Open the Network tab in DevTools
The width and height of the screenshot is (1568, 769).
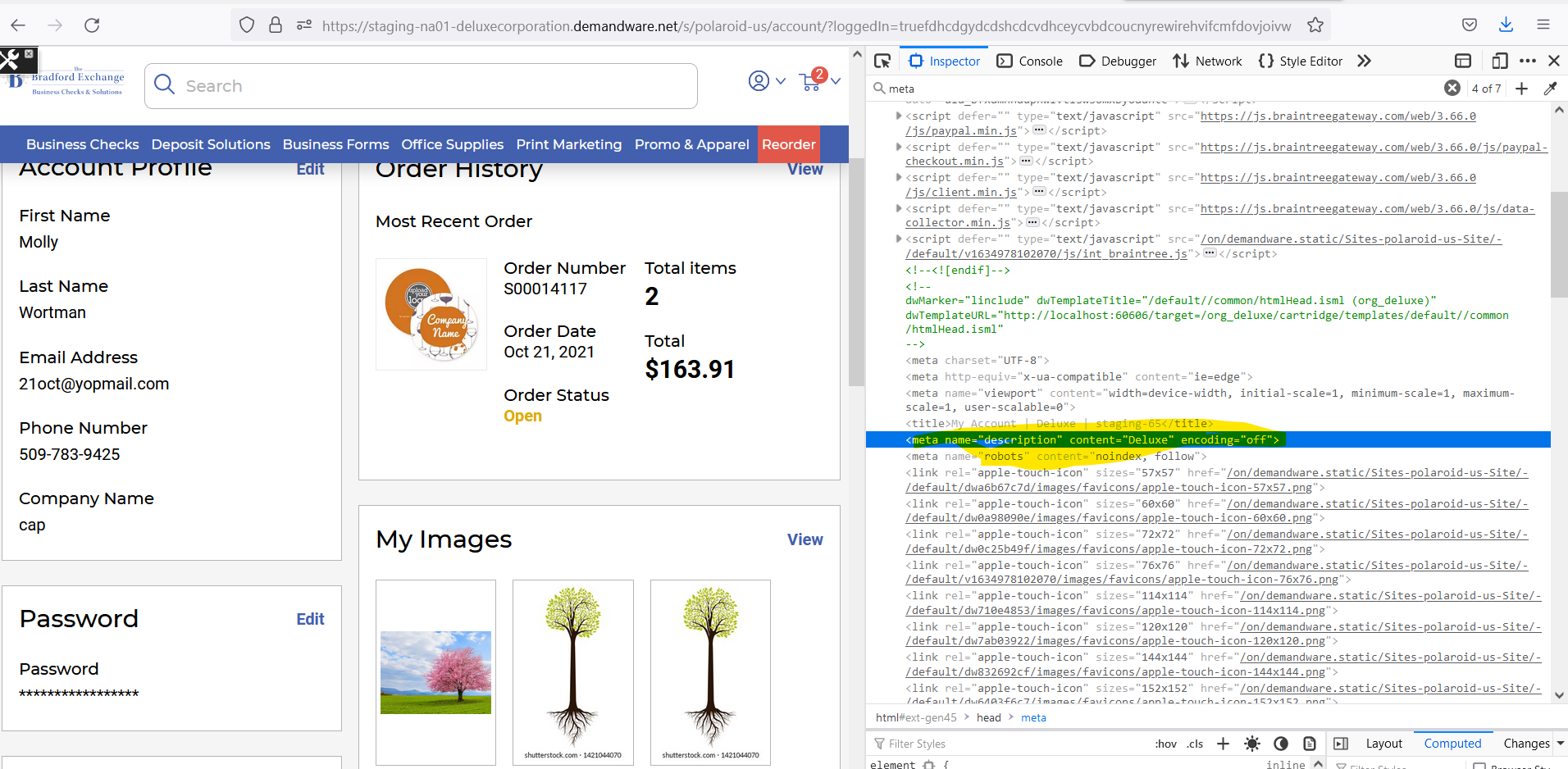1207,61
